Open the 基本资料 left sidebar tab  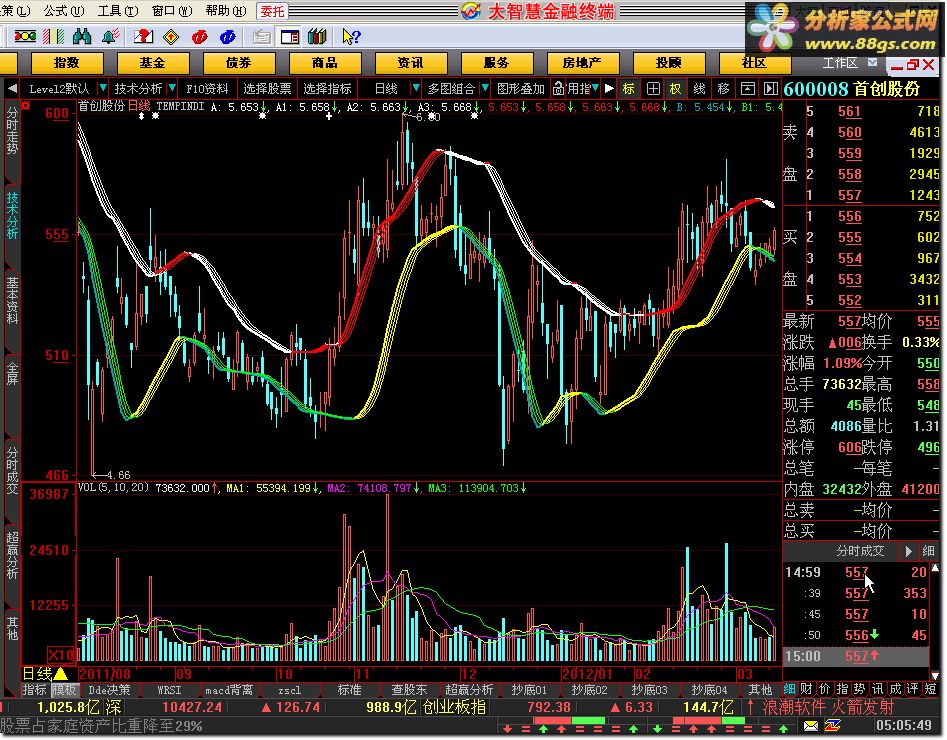(12, 300)
